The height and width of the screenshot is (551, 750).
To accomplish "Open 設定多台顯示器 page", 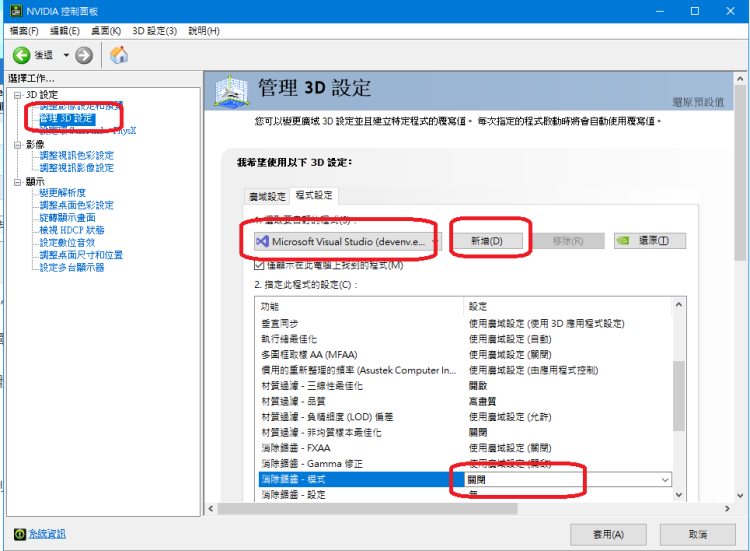I will point(72,267).
